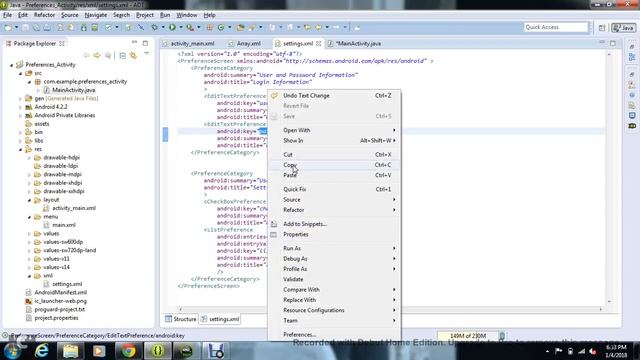Viewport: 640px width, 360px height.
Task: Switch to the Array.xml editor tab
Action: click(x=248, y=43)
